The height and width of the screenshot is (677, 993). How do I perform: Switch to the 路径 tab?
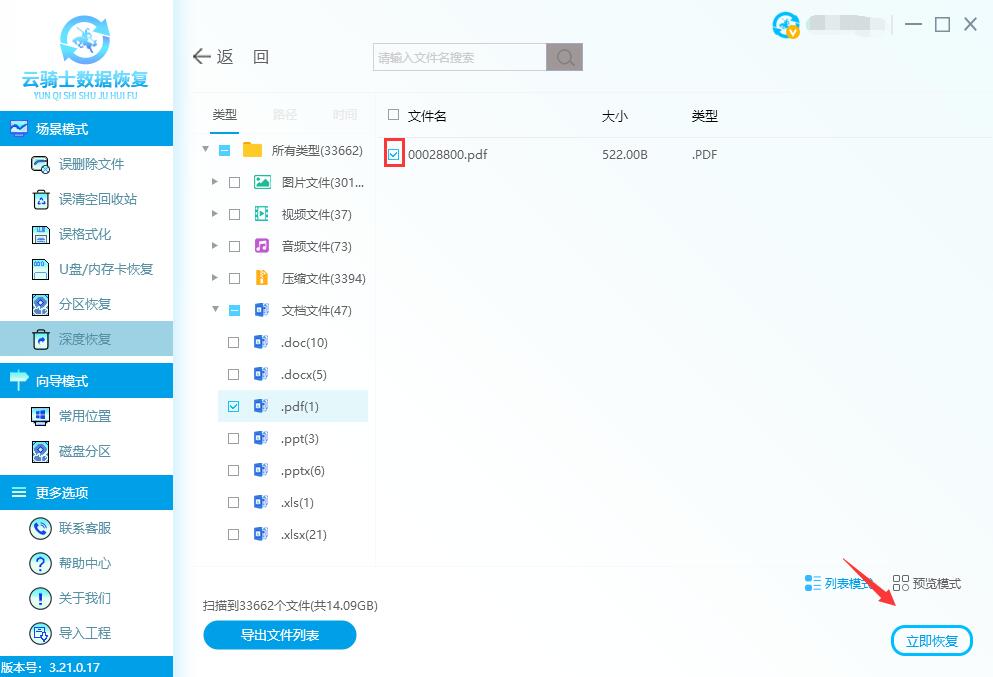285,115
